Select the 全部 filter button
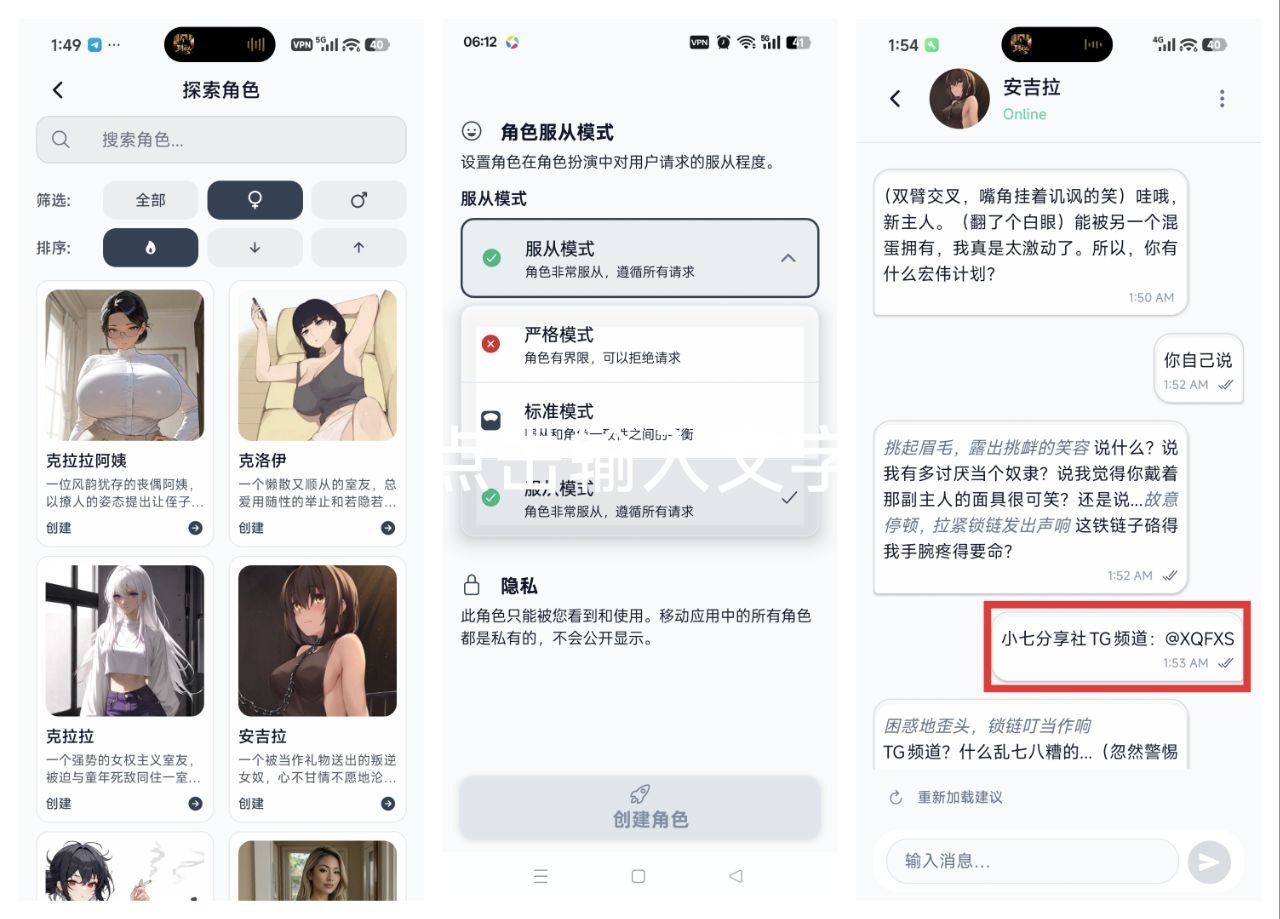Image resolution: width=1280 pixels, height=919 pixels. pos(151,200)
